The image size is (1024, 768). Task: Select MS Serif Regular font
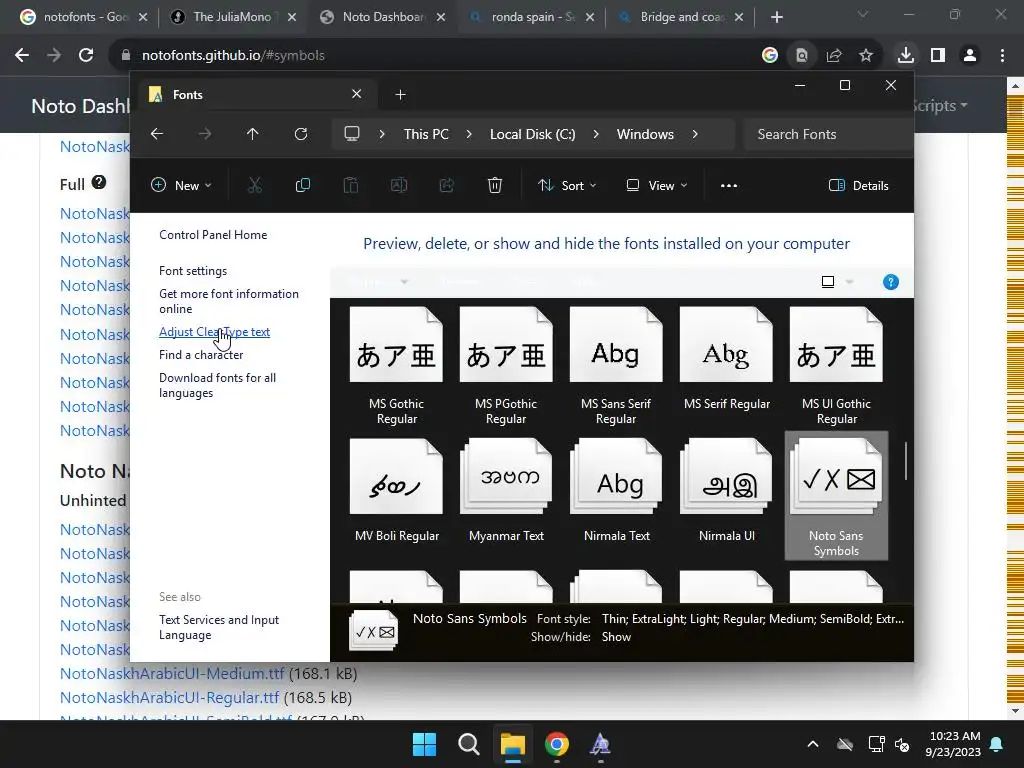pos(726,359)
